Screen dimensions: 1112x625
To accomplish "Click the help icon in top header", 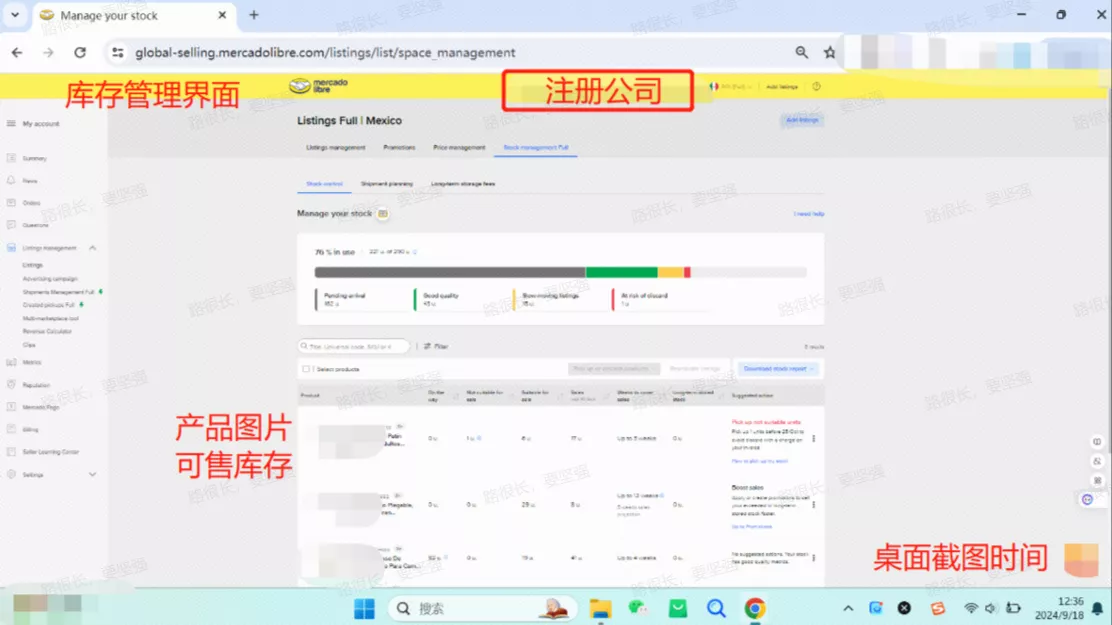I will [816, 87].
